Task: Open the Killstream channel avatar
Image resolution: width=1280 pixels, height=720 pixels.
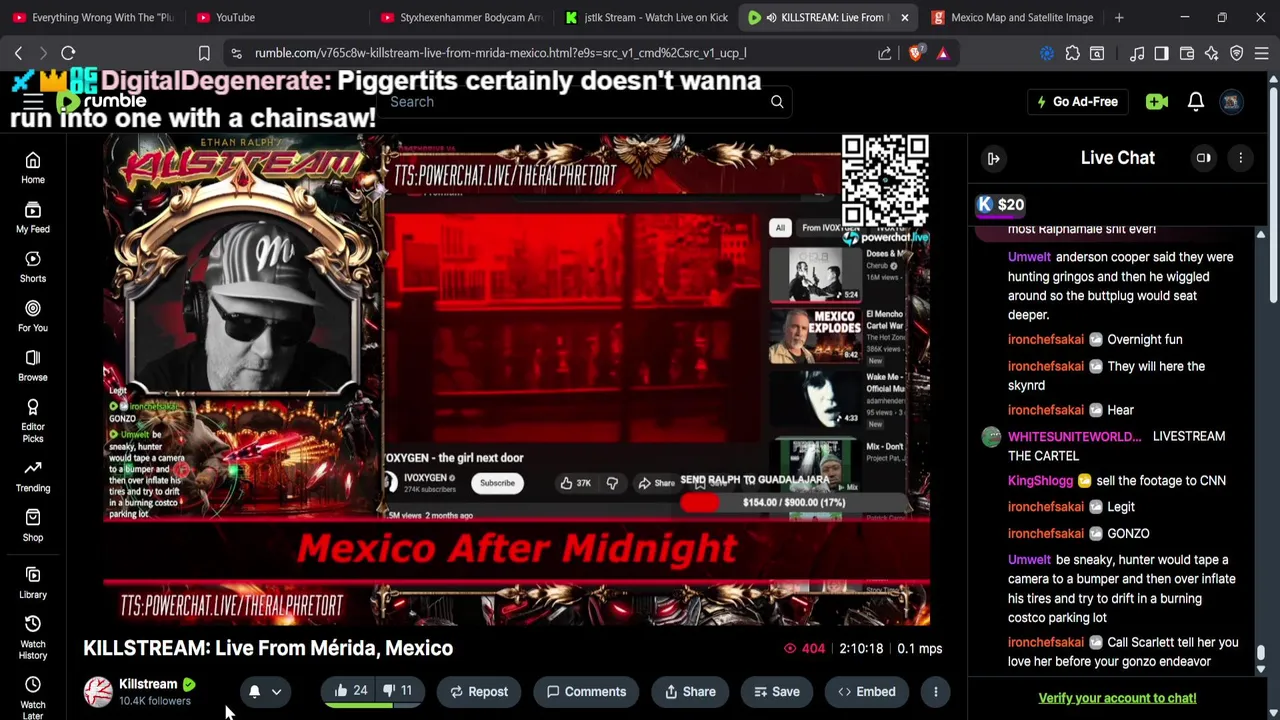Action: (98, 692)
